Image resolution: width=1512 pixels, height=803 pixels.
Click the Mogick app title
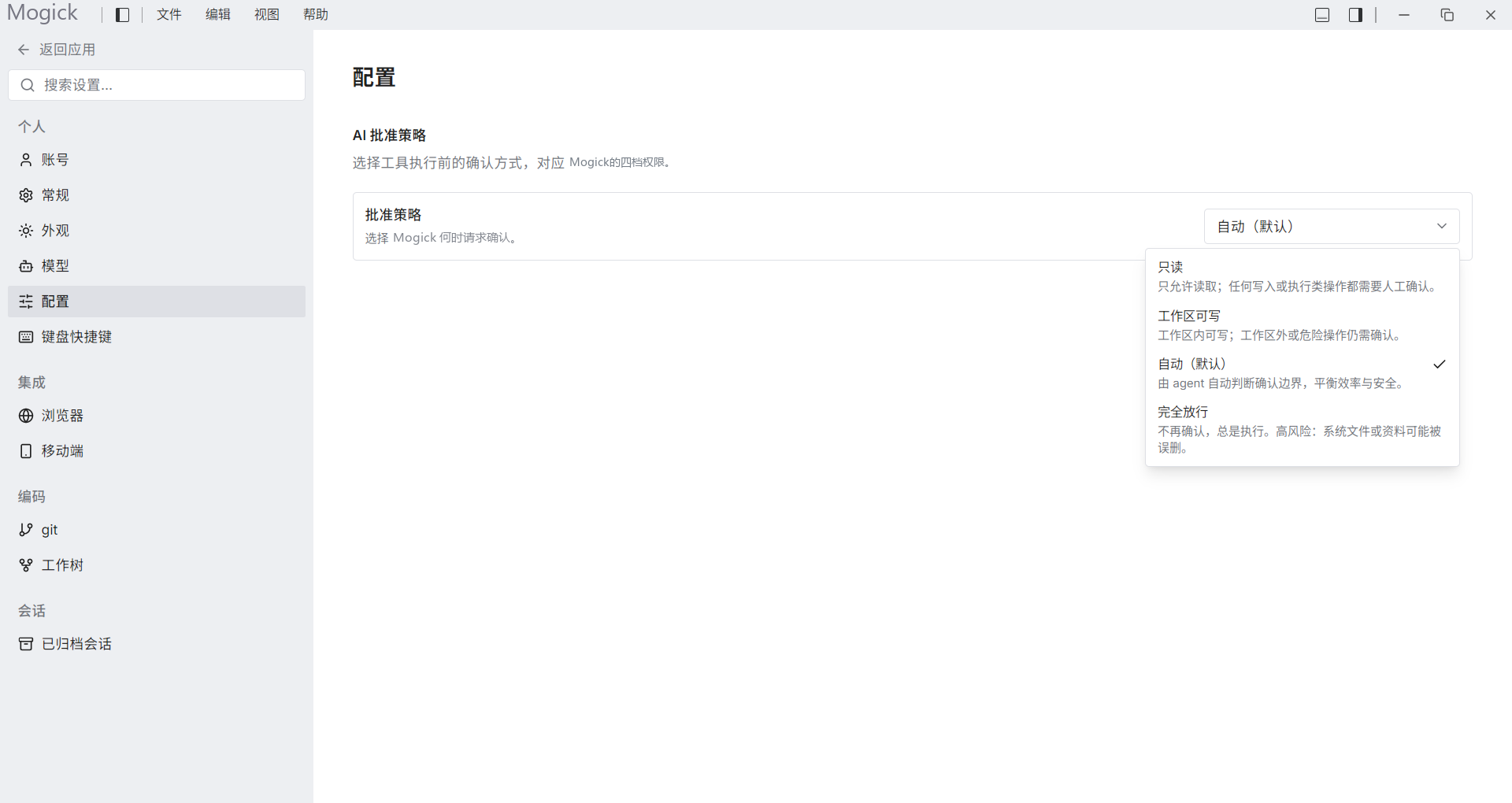(x=43, y=13)
